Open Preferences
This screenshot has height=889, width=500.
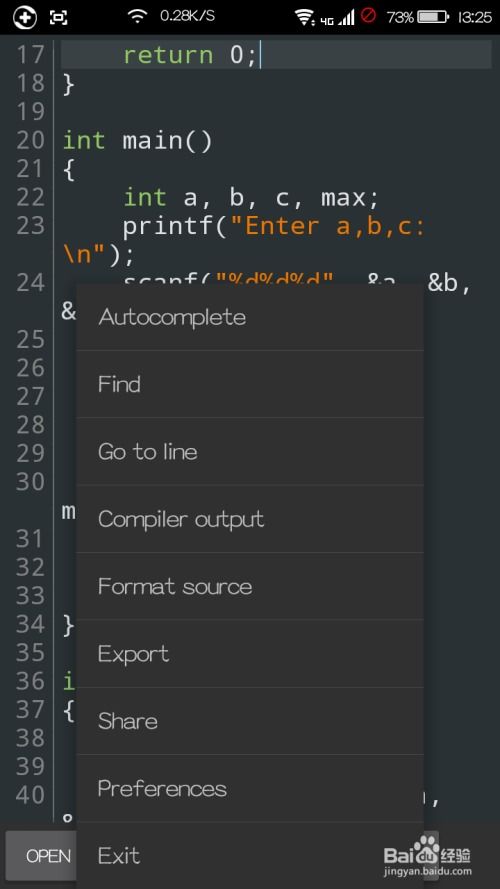(250, 789)
